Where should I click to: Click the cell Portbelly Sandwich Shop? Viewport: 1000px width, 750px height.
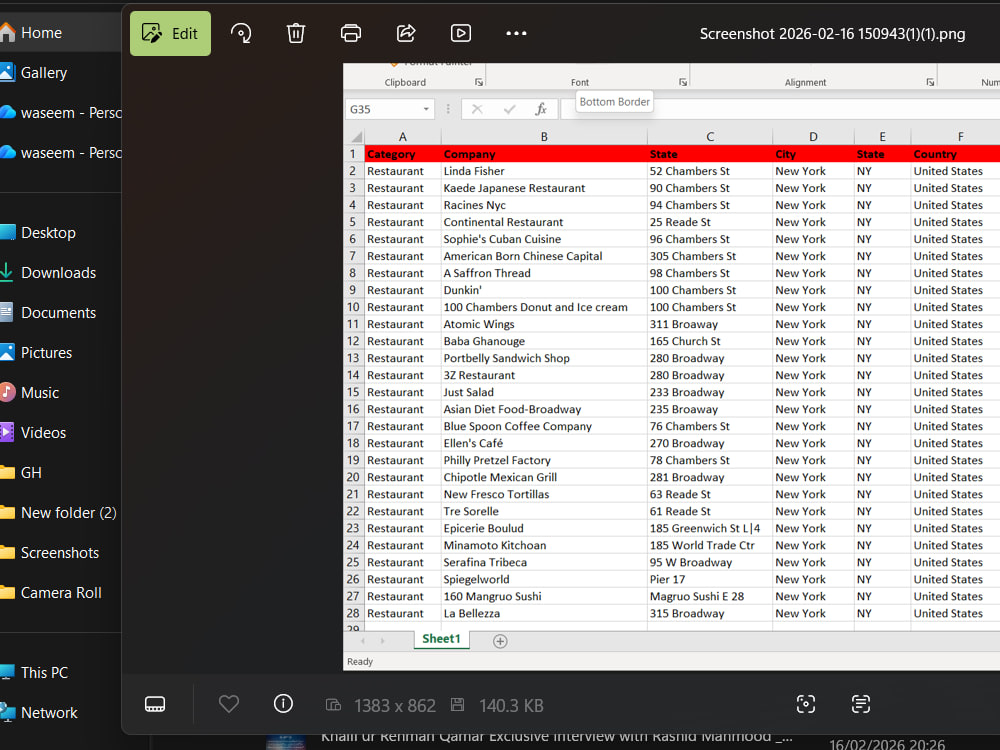pyautogui.click(x=544, y=358)
